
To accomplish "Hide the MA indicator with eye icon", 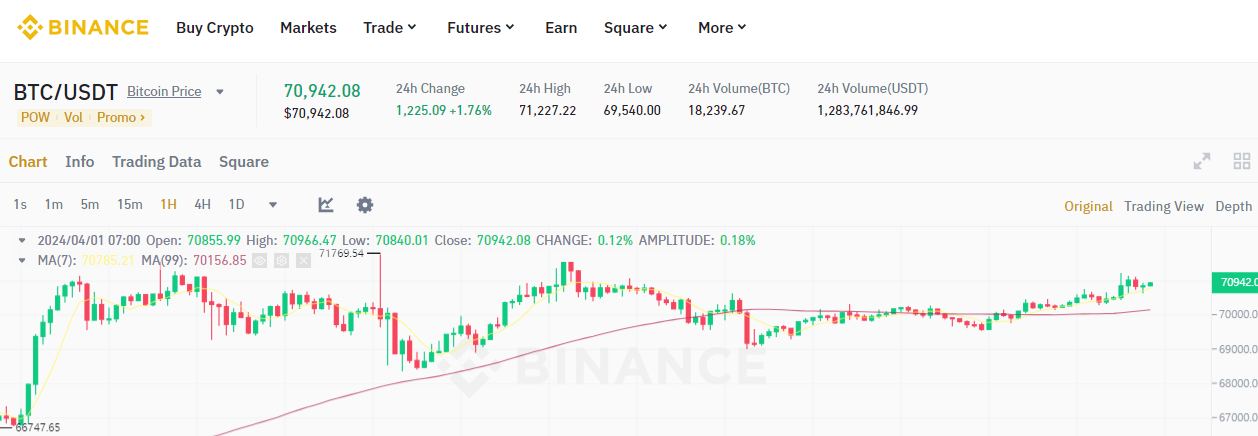I will tap(260, 260).
